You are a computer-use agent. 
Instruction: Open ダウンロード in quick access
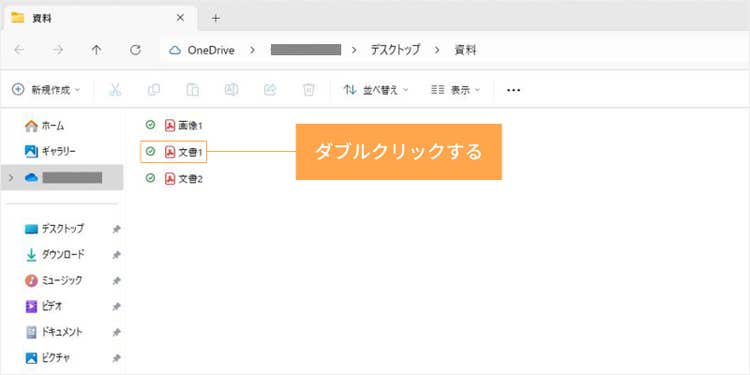pos(55,254)
